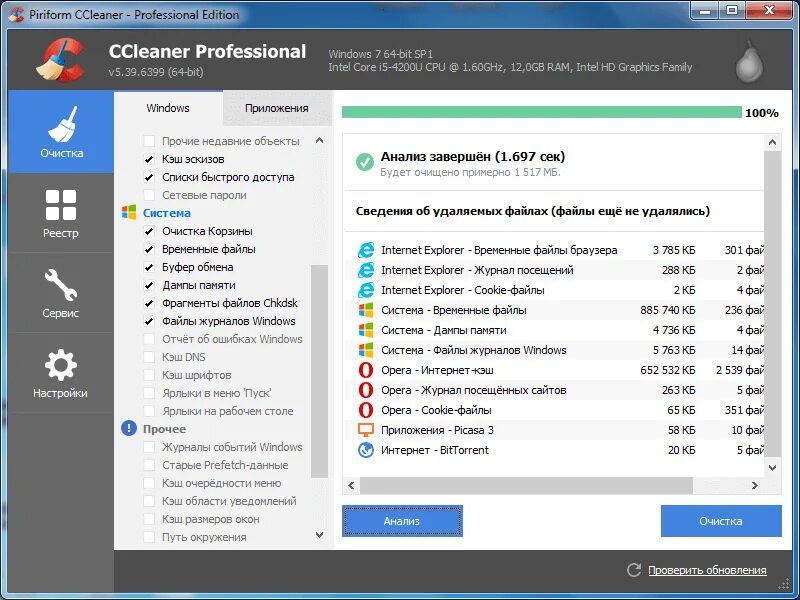Click the up arrow of the options list scrollbar
The image size is (800, 600).
tap(319, 140)
